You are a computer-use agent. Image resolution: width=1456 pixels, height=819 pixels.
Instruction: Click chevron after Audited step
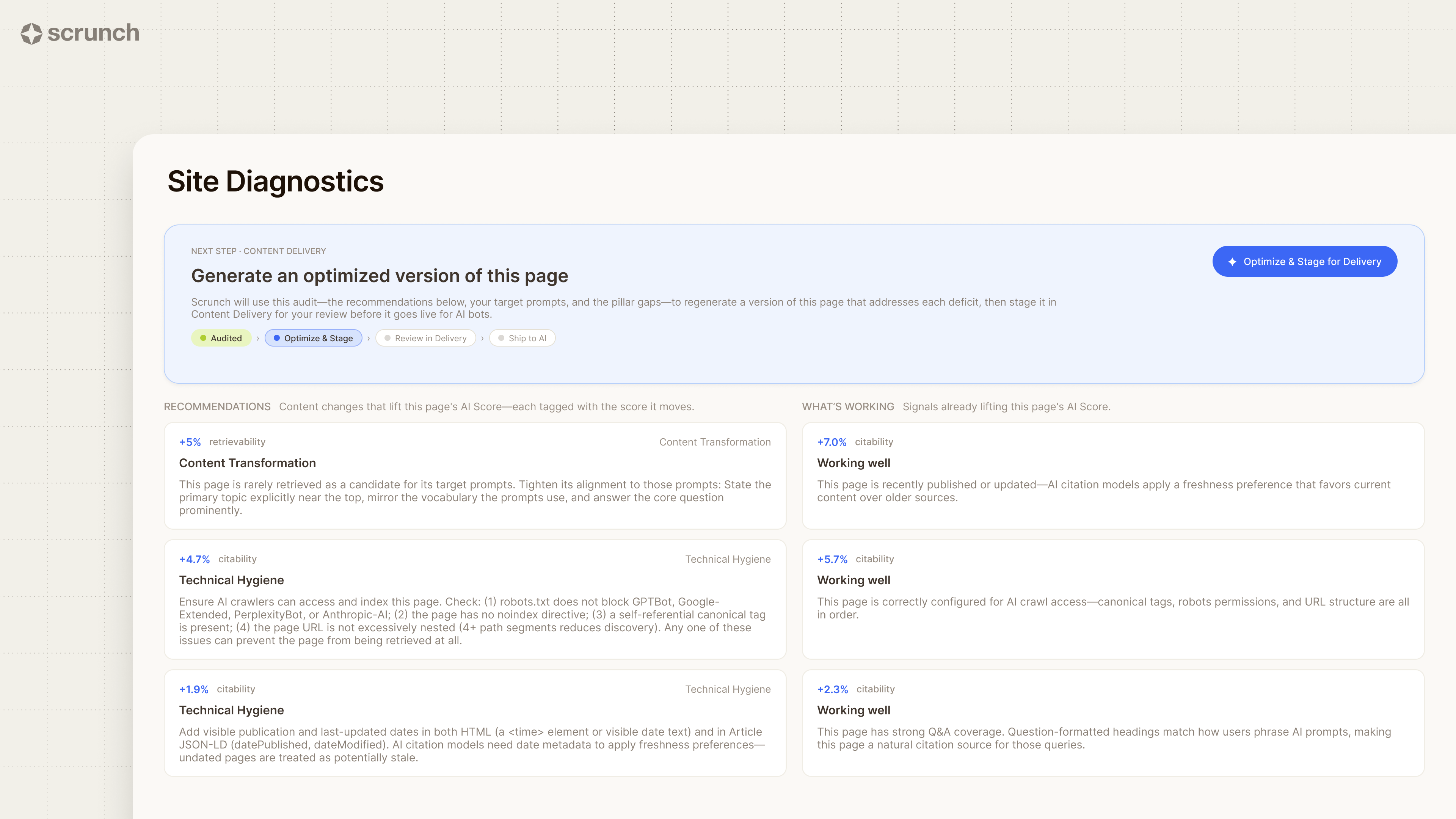(x=258, y=339)
